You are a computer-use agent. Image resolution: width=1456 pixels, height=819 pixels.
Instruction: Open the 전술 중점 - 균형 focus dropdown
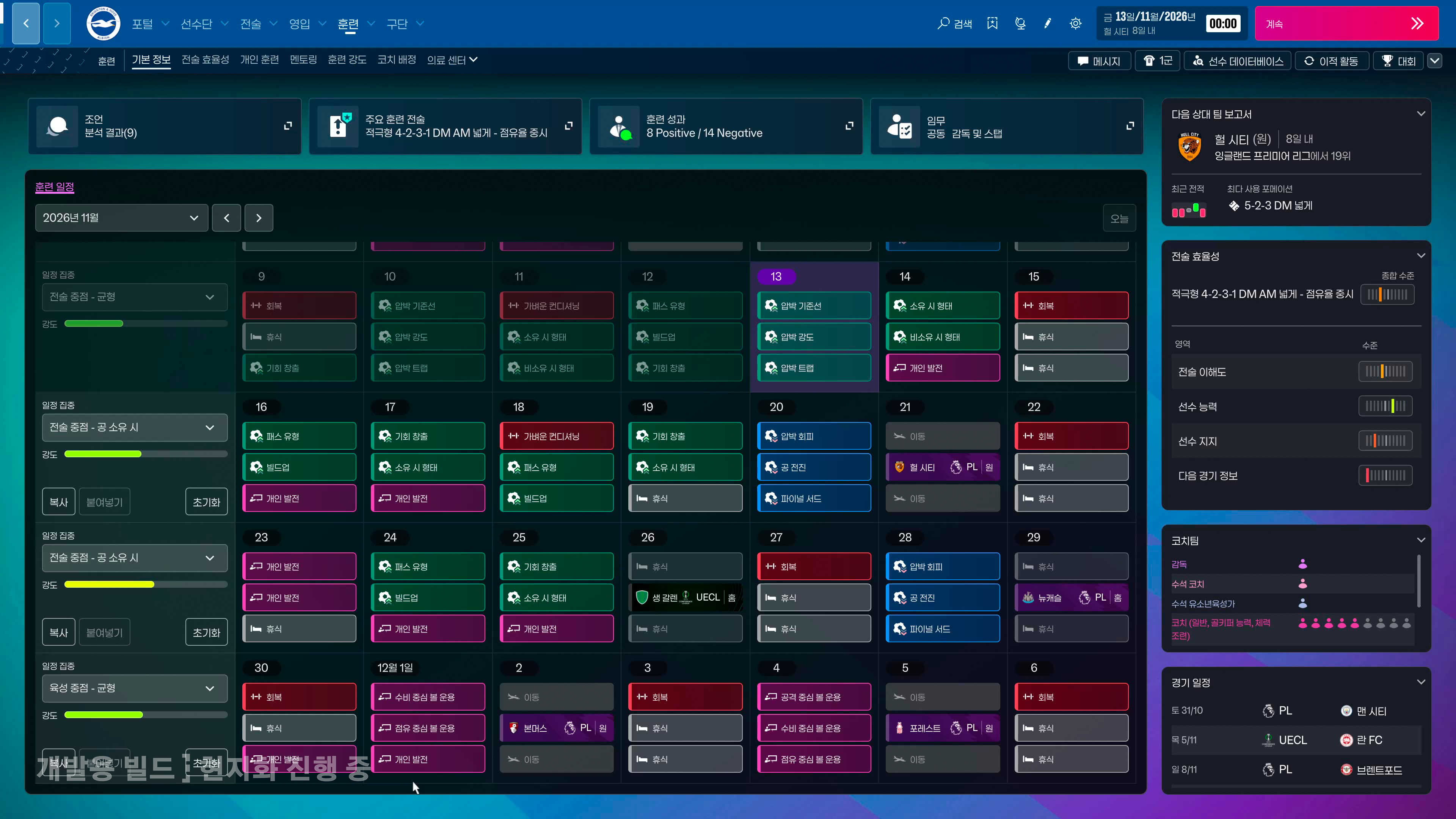coord(135,297)
